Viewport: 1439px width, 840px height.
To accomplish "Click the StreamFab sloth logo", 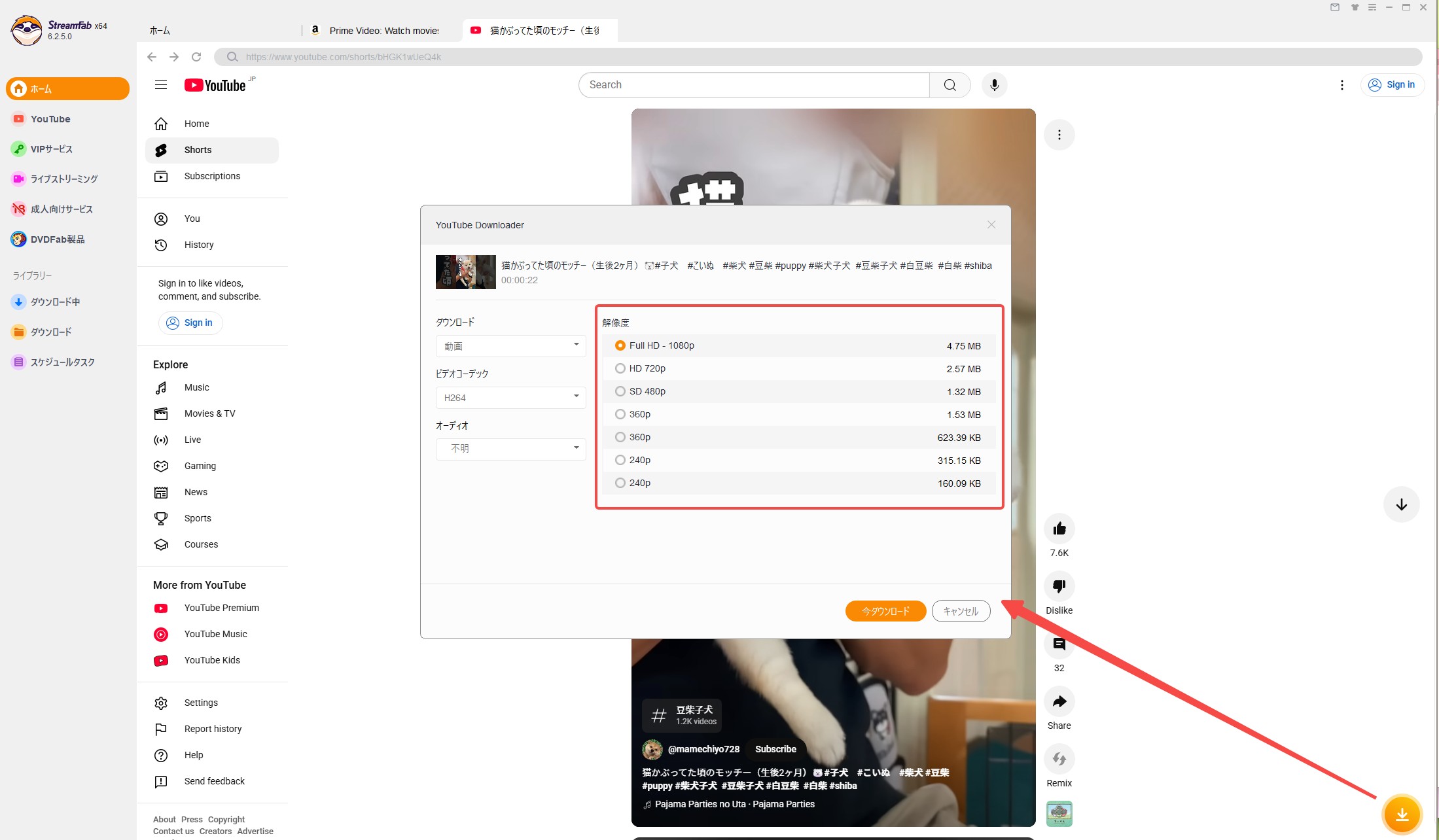I will point(26,30).
